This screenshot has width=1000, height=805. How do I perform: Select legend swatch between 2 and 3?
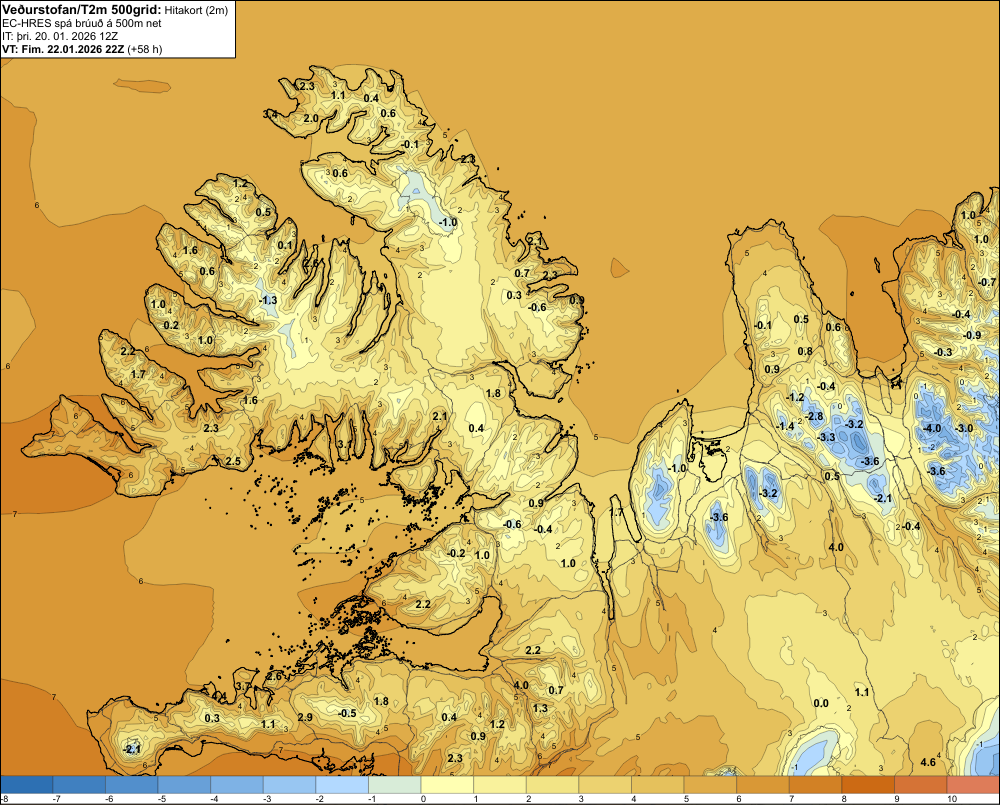tap(552, 784)
